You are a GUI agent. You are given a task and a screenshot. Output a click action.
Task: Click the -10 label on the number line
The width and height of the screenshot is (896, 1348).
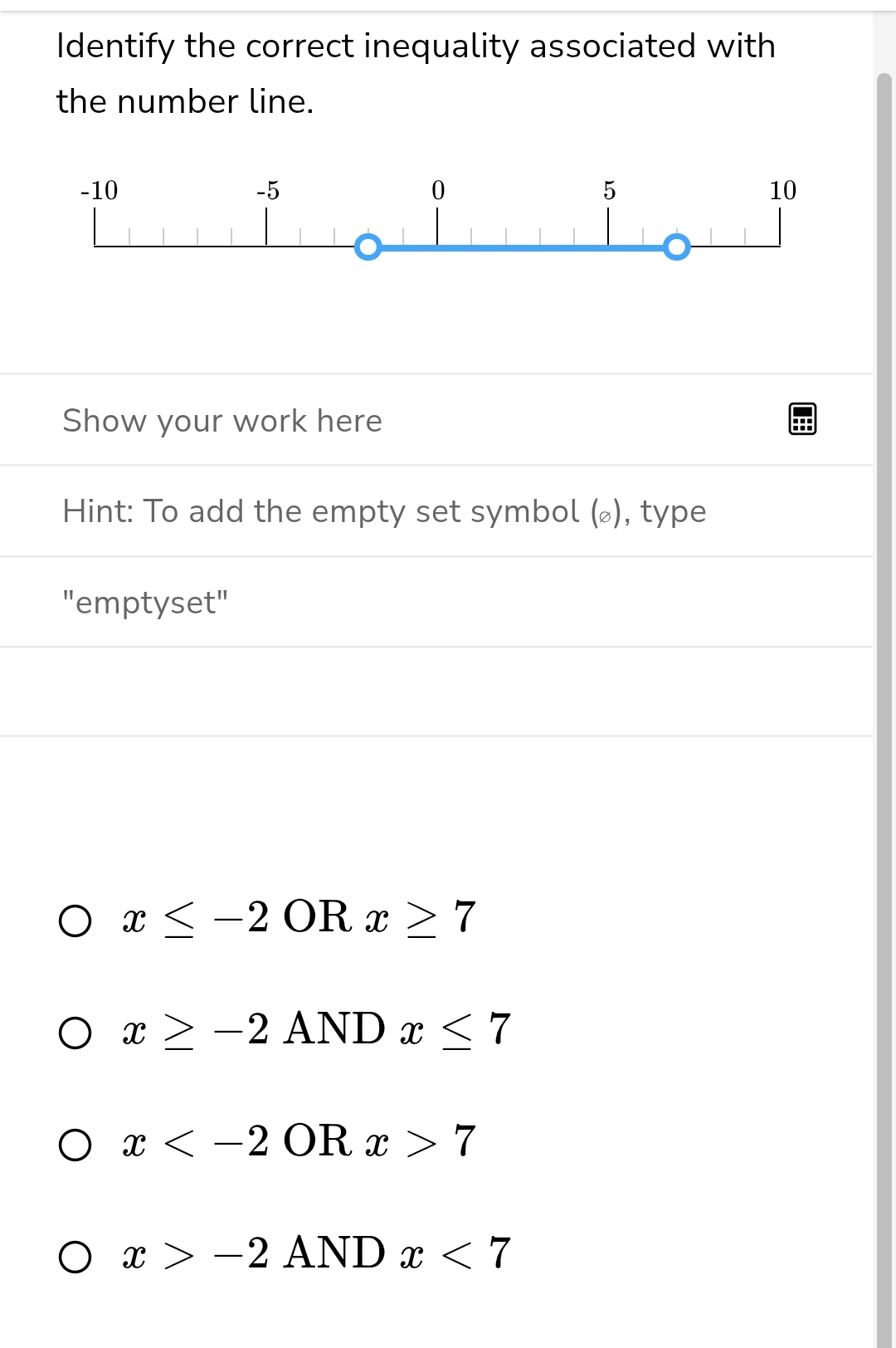[99, 191]
